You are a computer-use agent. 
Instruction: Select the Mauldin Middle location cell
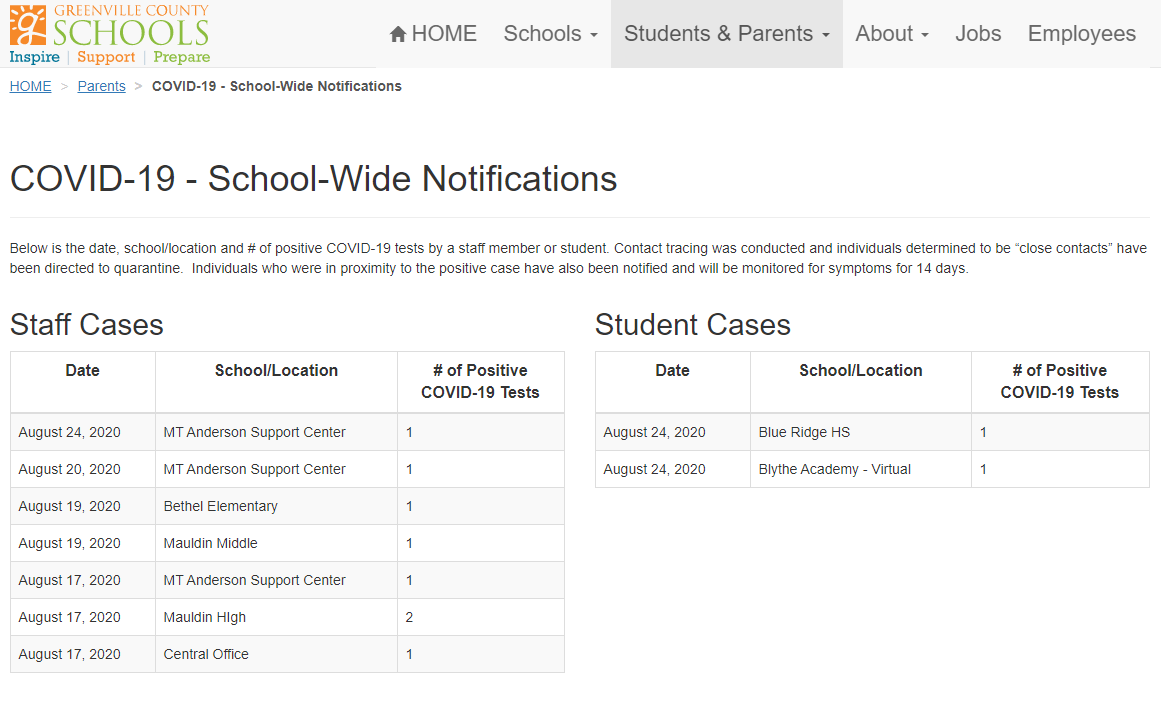coord(276,543)
